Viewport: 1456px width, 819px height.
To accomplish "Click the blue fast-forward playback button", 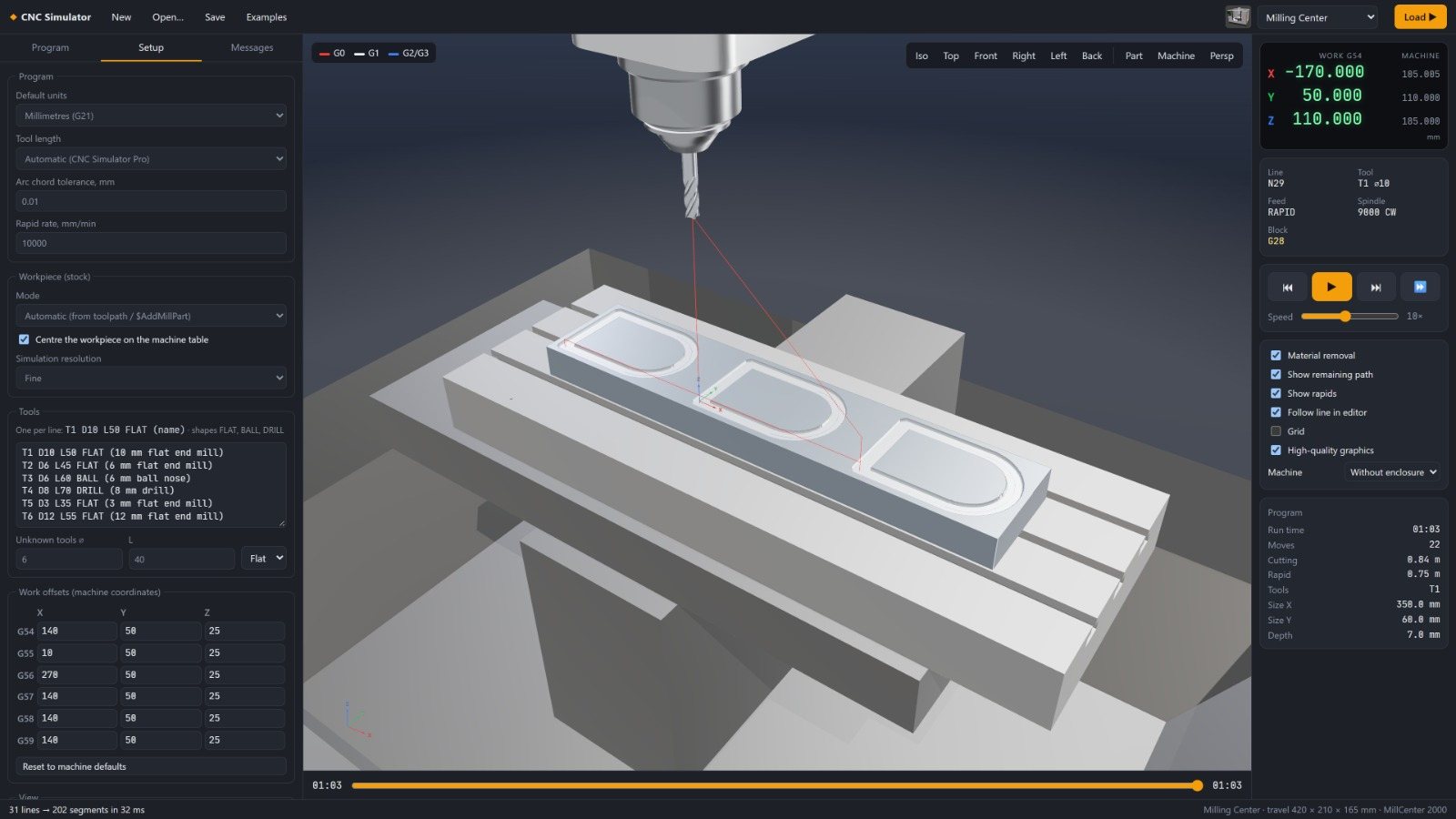I will click(1420, 287).
